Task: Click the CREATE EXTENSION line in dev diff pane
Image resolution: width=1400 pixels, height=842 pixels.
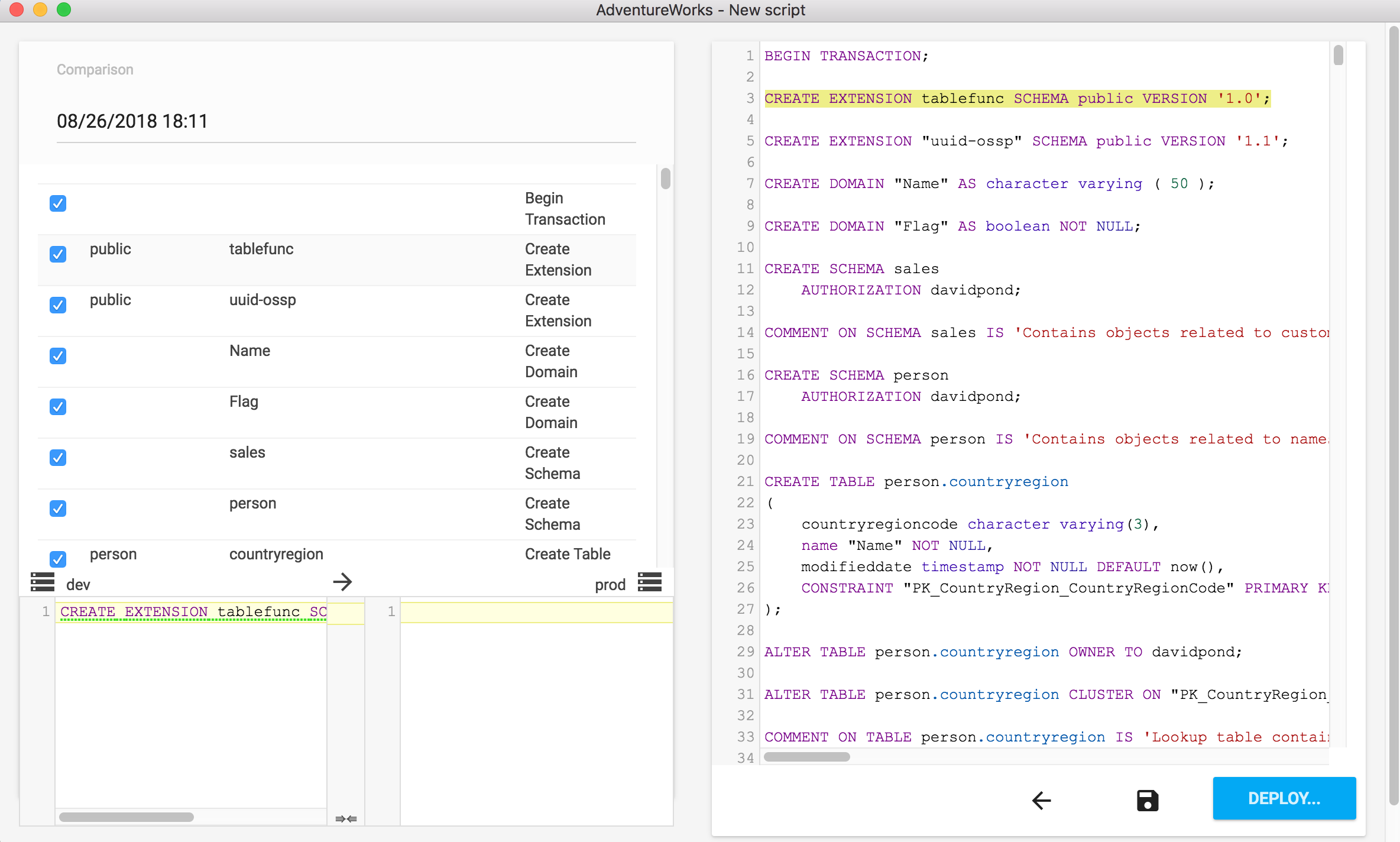Action: click(x=193, y=611)
